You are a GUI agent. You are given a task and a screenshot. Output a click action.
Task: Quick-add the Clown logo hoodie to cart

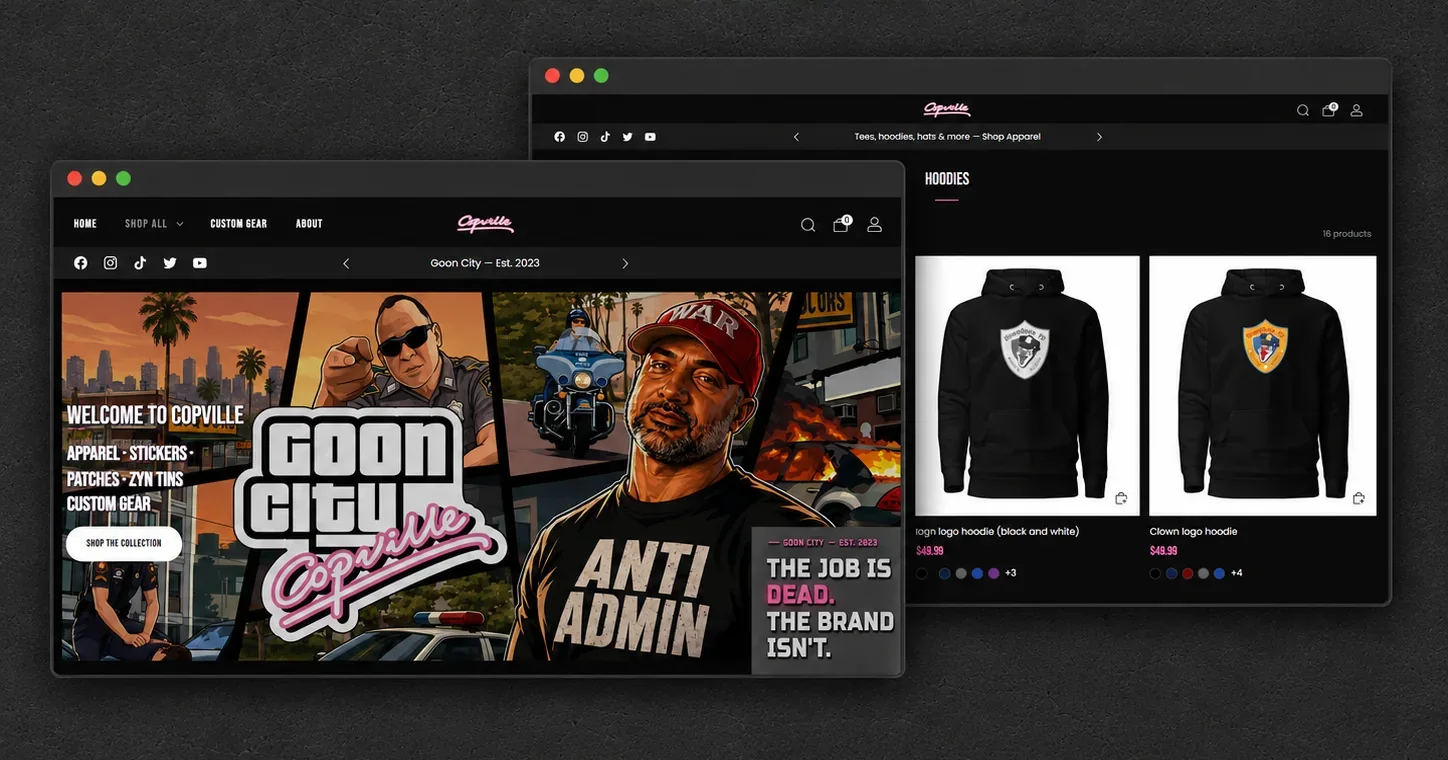click(x=1359, y=498)
